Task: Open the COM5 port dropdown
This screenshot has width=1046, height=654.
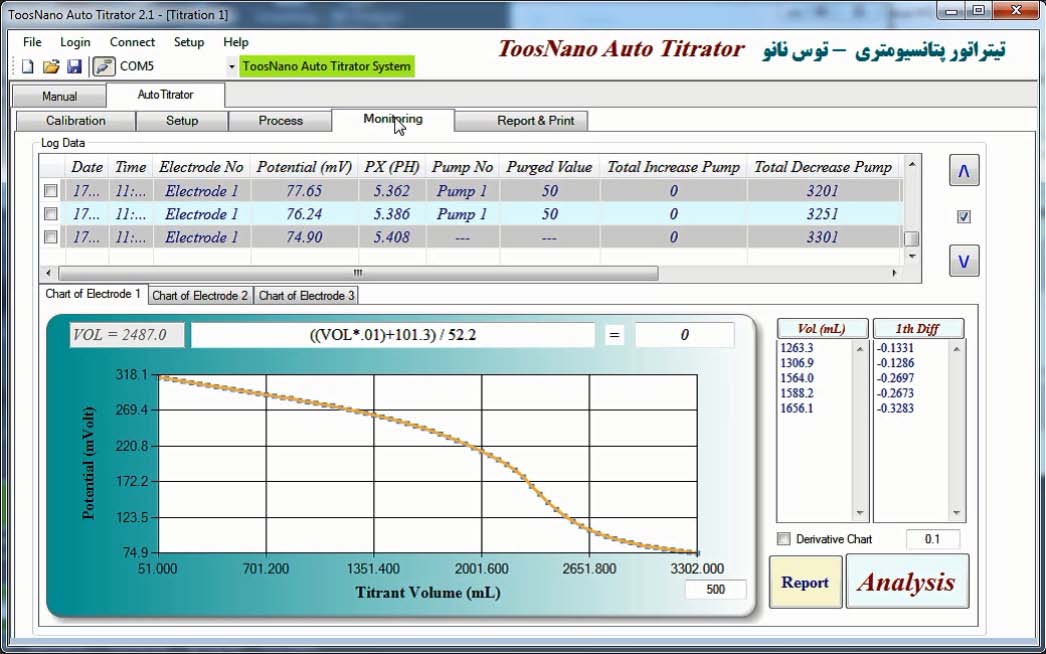Action: (x=232, y=67)
